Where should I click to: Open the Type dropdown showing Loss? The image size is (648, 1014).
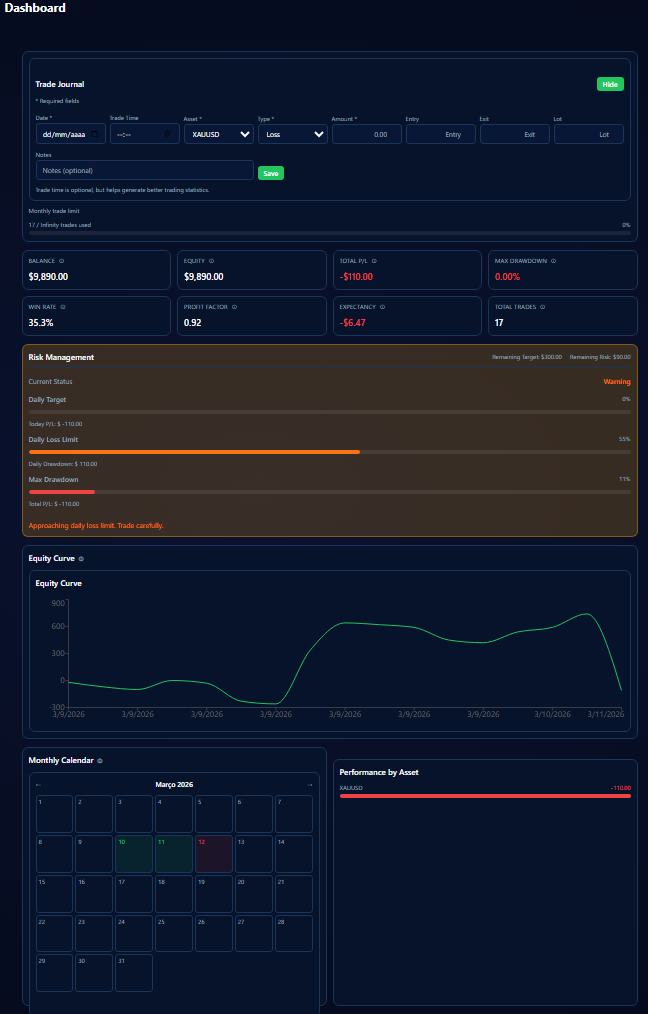click(292, 134)
